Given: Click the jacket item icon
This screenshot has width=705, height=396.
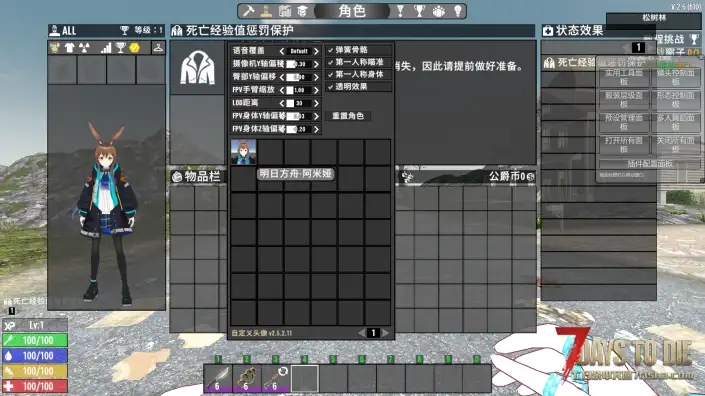Looking at the screenshot, I should tap(197, 67).
